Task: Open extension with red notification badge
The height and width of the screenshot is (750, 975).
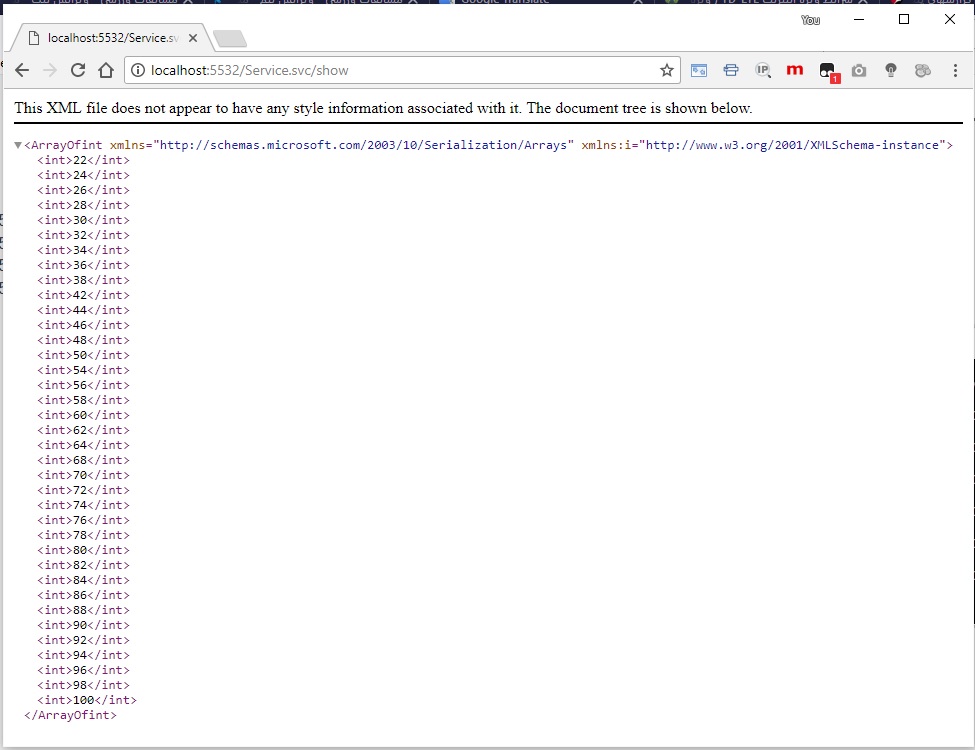Action: pos(827,71)
